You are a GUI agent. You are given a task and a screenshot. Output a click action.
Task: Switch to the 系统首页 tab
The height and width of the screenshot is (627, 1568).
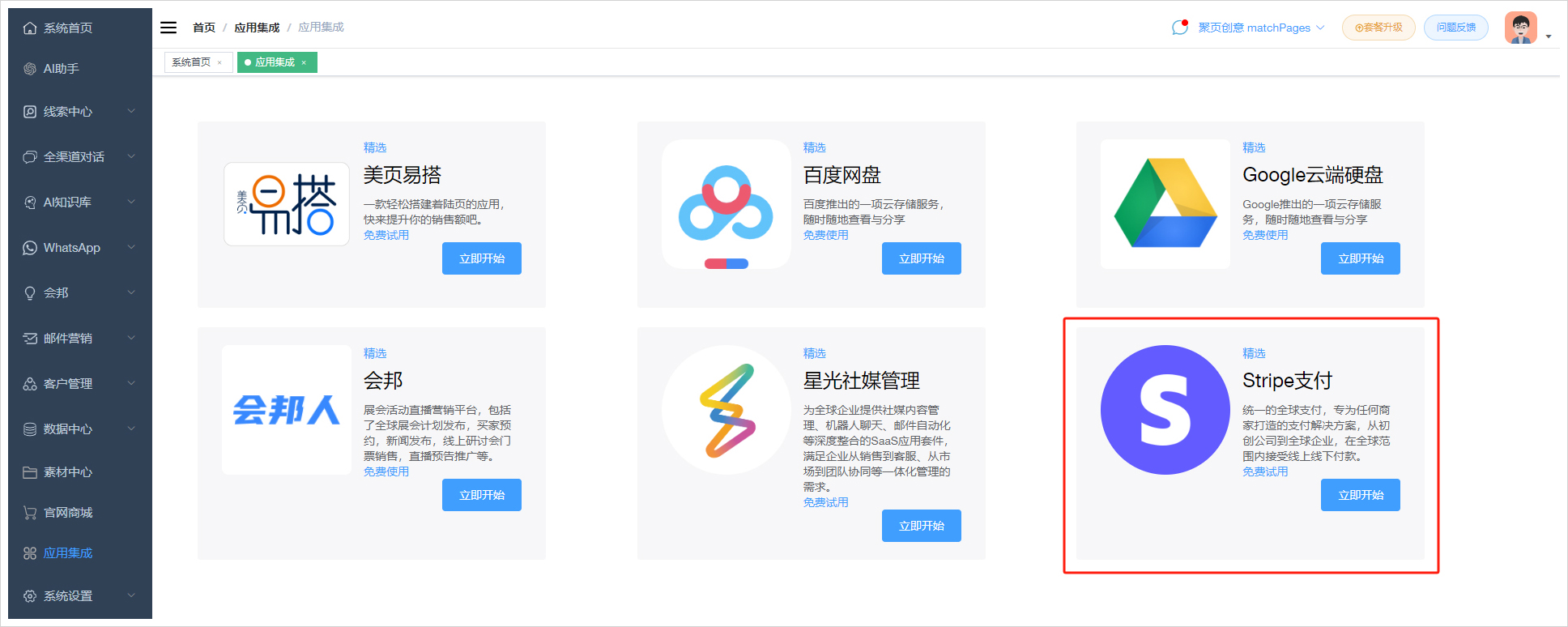[x=198, y=62]
